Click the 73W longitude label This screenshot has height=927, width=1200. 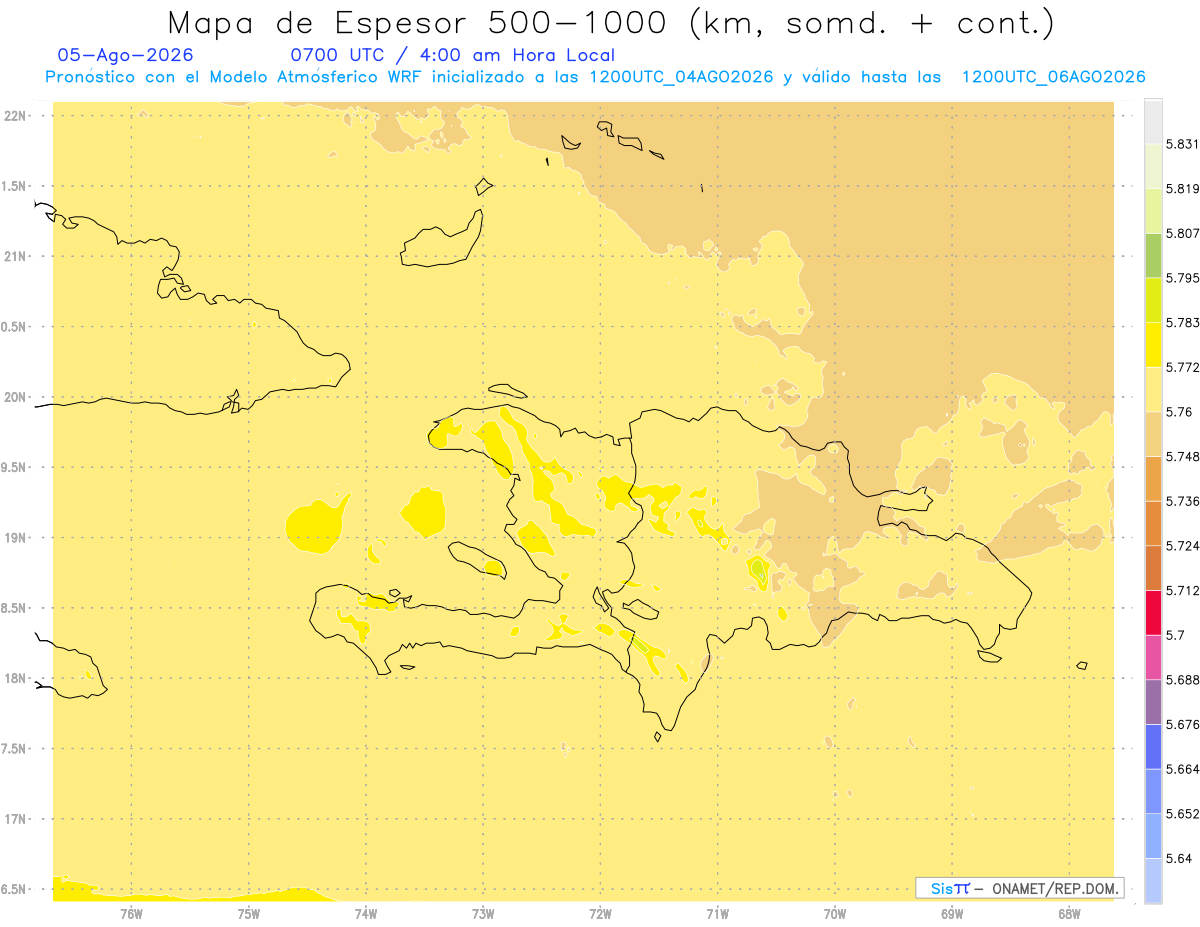pos(483,913)
